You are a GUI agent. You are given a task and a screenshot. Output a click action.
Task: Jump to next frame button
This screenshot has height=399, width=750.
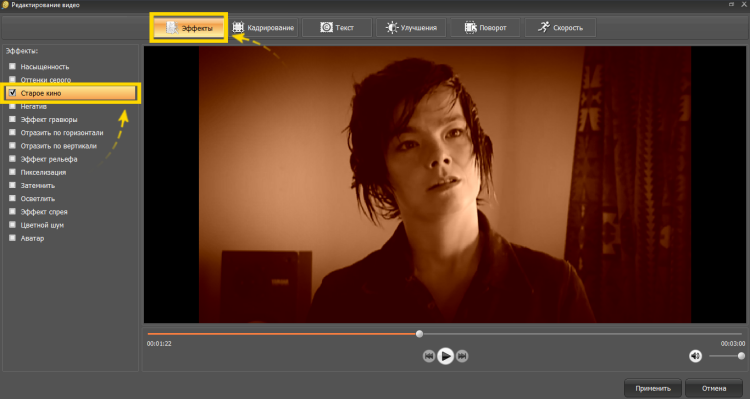[x=462, y=356]
